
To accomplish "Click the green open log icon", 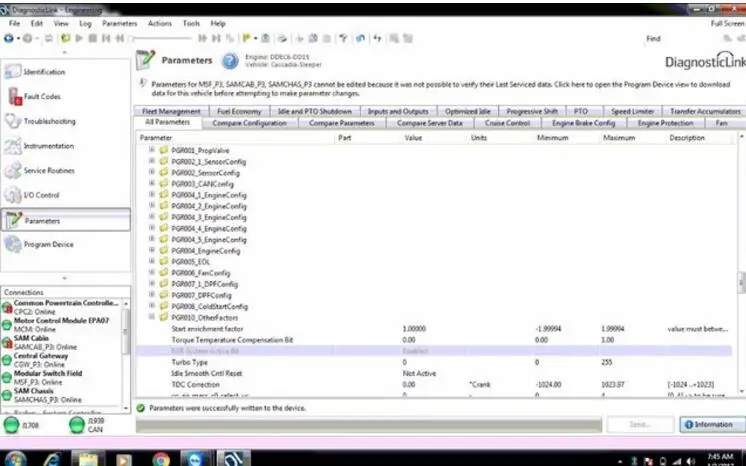I will (66, 39).
